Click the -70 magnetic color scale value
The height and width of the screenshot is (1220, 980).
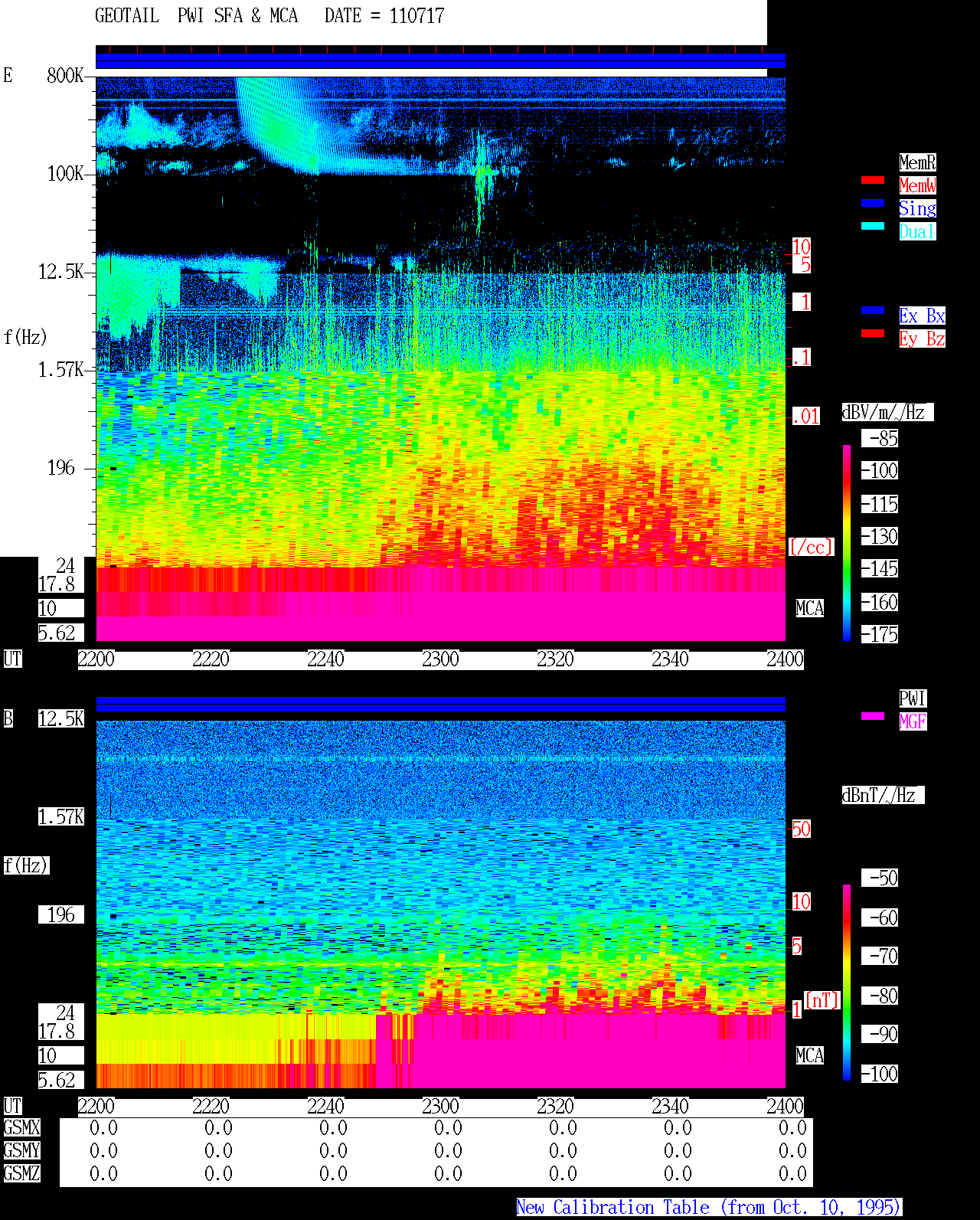click(x=880, y=956)
